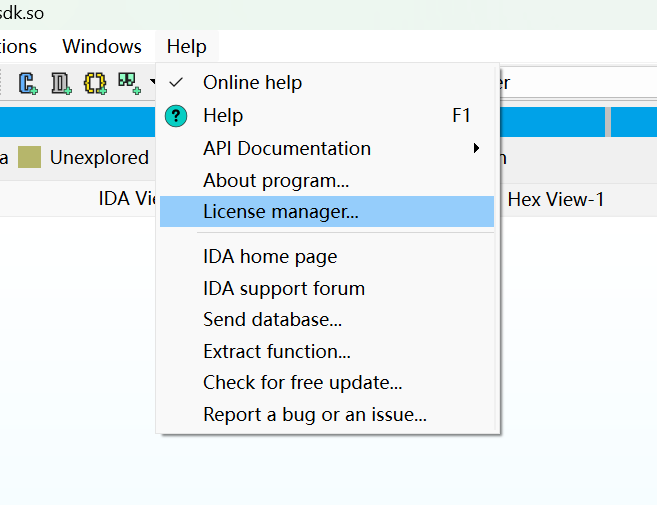Open the Windows menu in menu bar
Screen dimensions: 657x505
point(102,46)
